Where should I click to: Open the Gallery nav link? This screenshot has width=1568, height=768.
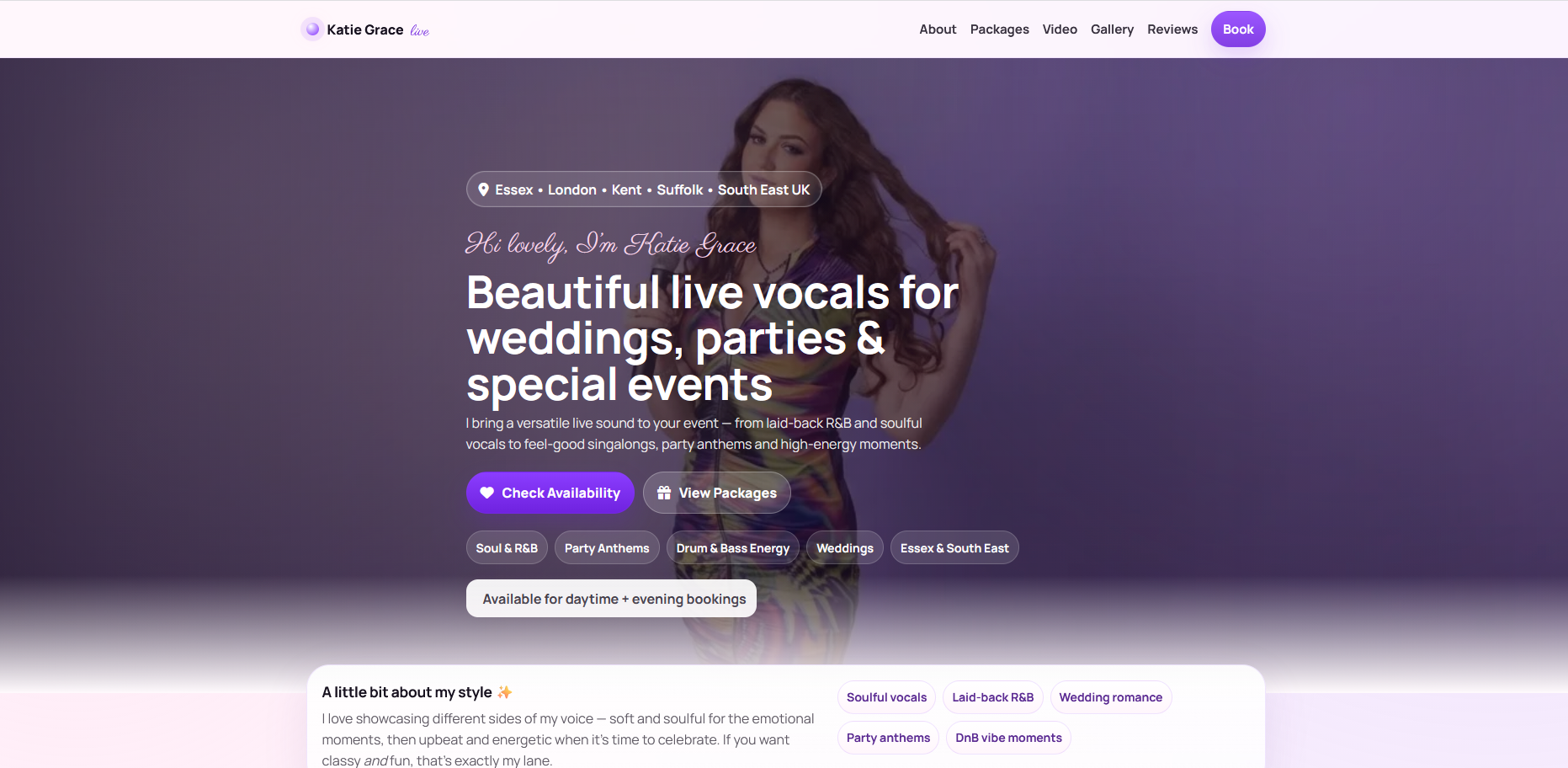click(x=1112, y=29)
